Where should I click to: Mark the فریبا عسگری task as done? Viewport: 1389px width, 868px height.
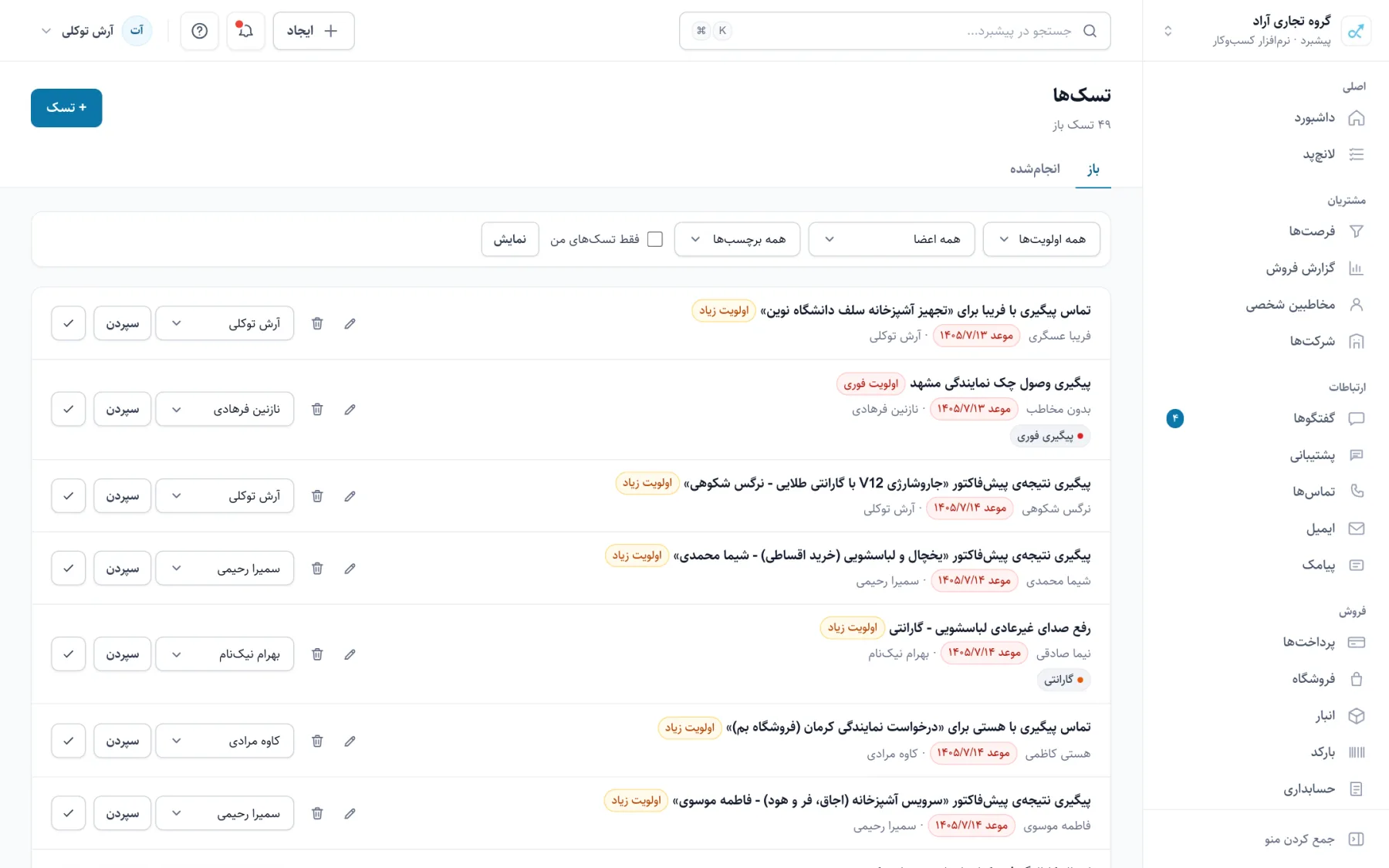[x=69, y=323]
